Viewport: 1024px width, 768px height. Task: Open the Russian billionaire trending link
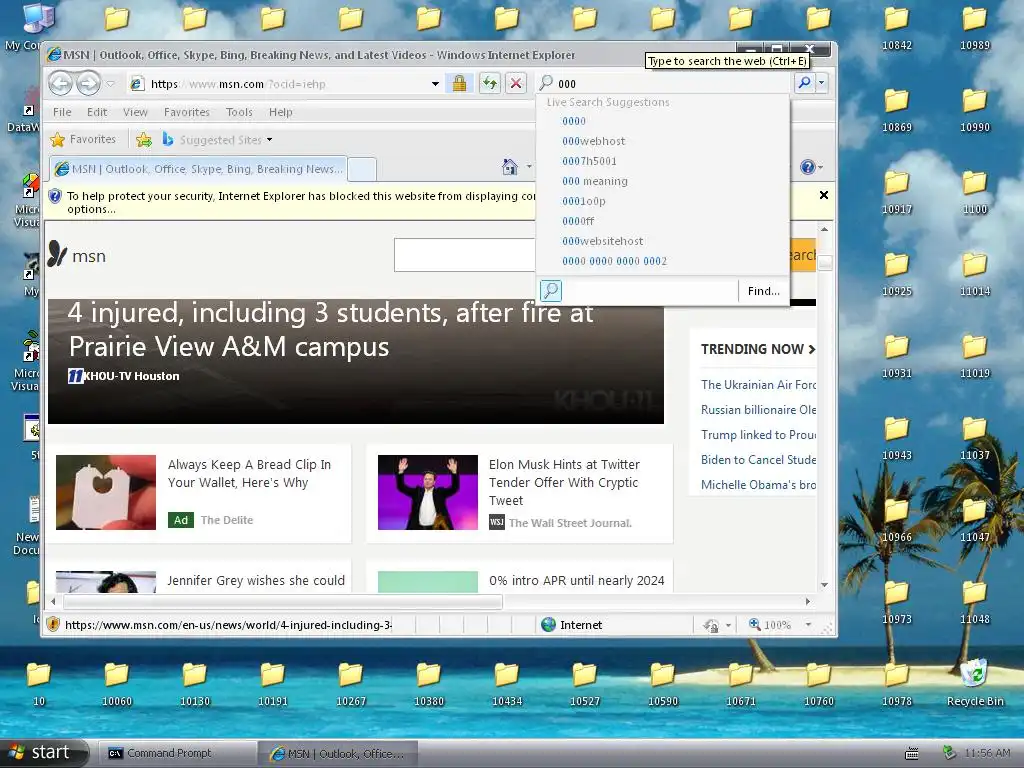click(758, 409)
